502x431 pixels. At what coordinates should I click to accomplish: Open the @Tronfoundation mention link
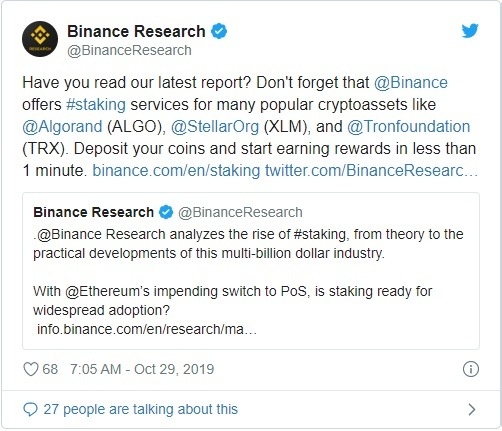pyautogui.click(x=409, y=126)
